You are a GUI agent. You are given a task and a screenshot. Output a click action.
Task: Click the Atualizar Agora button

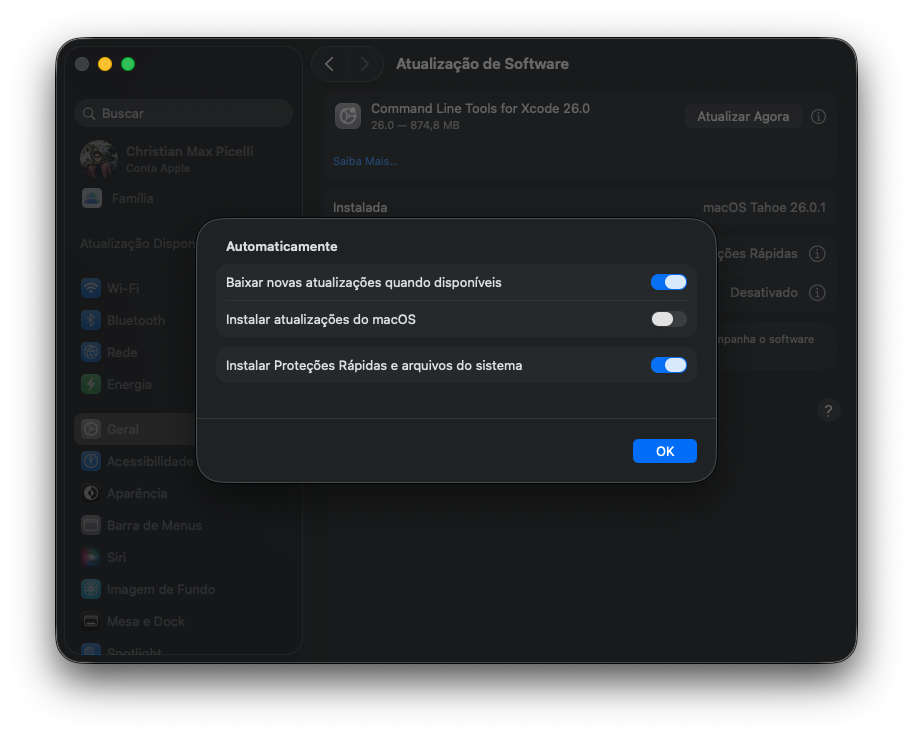tap(743, 116)
